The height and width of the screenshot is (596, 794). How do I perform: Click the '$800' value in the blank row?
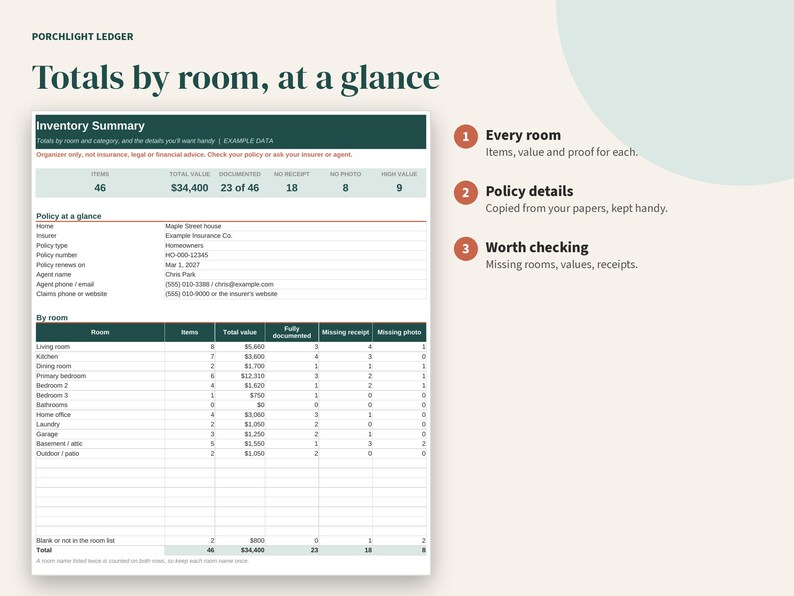[x=257, y=541]
